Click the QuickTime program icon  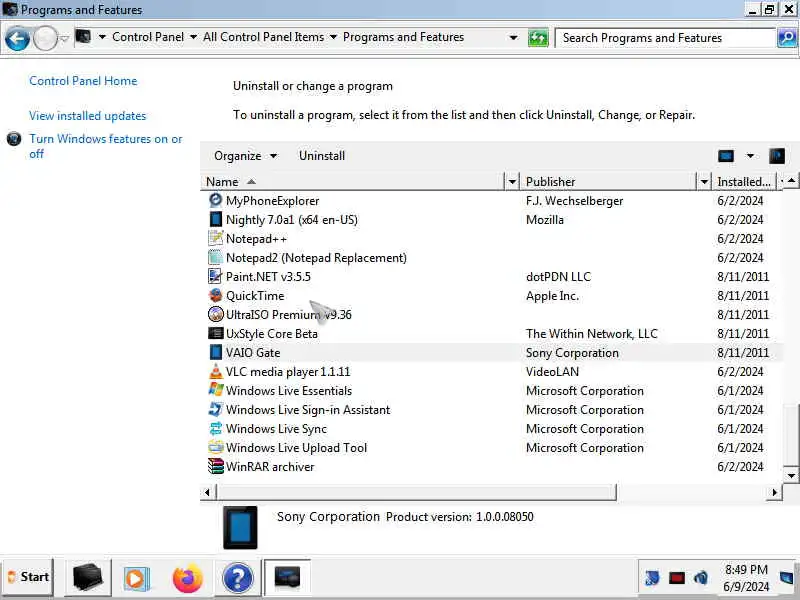pos(215,295)
